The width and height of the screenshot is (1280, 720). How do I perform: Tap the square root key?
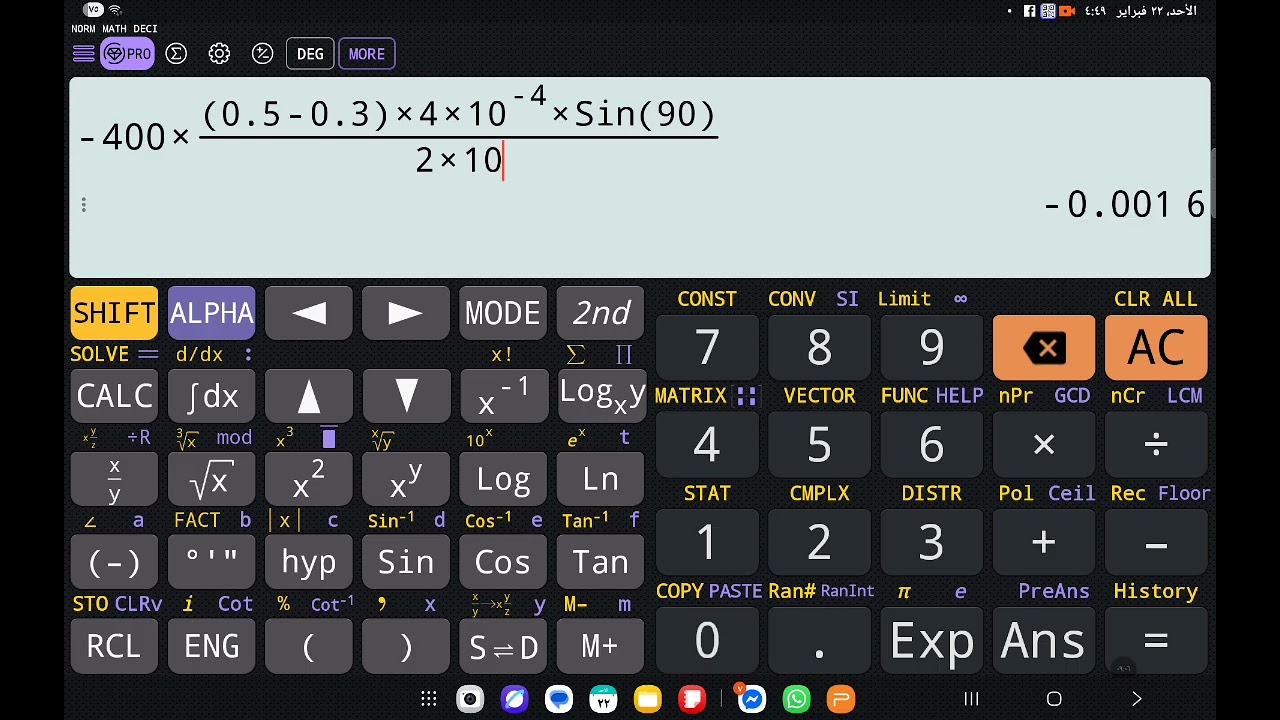point(211,480)
